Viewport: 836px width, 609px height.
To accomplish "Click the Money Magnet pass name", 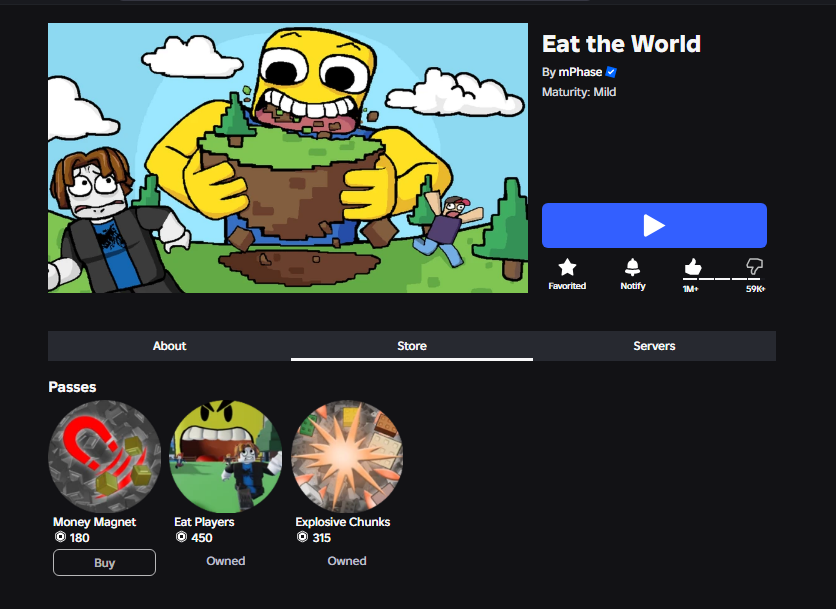I will (x=94, y=522).
